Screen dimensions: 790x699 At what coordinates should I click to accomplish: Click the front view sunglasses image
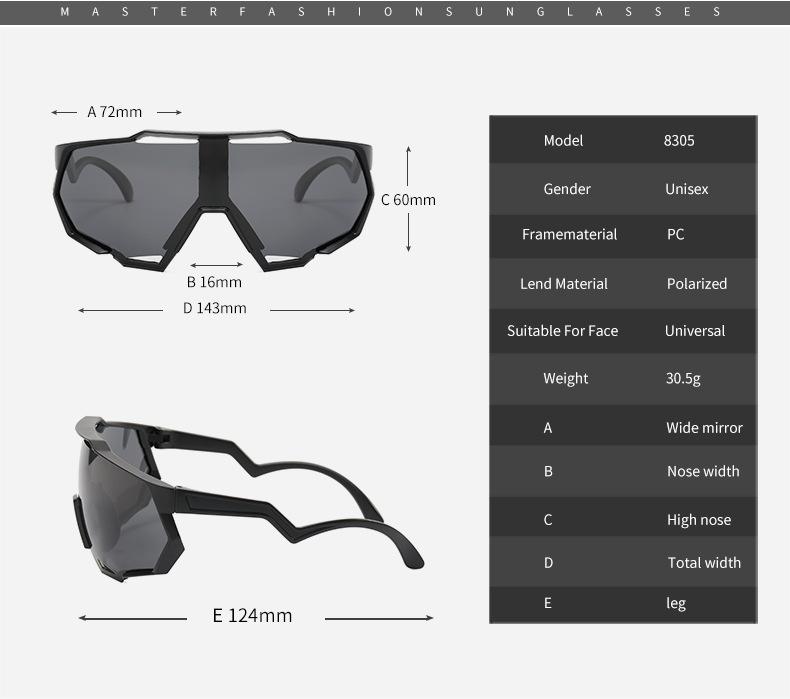pyautogui.click(x=213, y=198)
